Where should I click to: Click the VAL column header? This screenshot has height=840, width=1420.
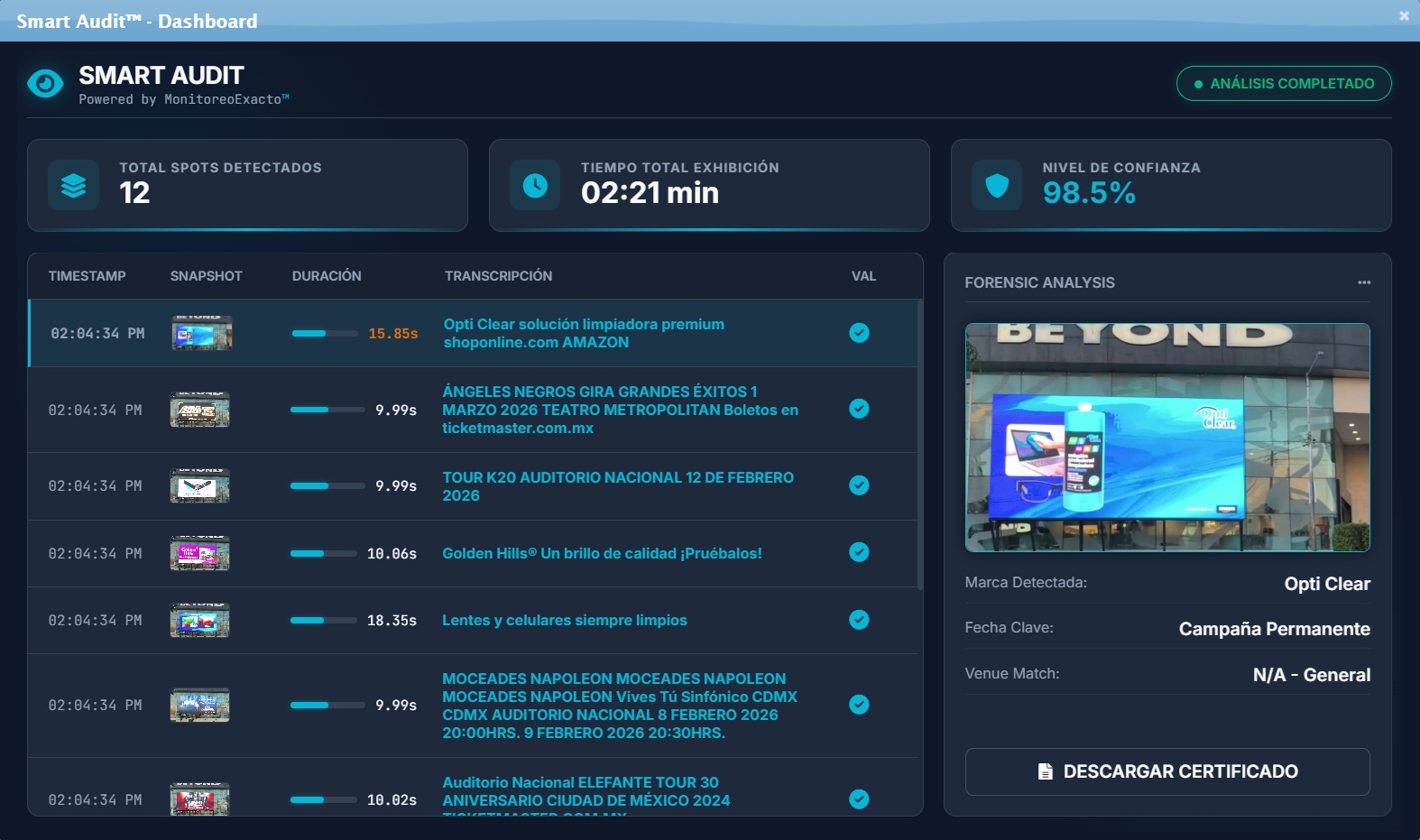pos(863,276)
